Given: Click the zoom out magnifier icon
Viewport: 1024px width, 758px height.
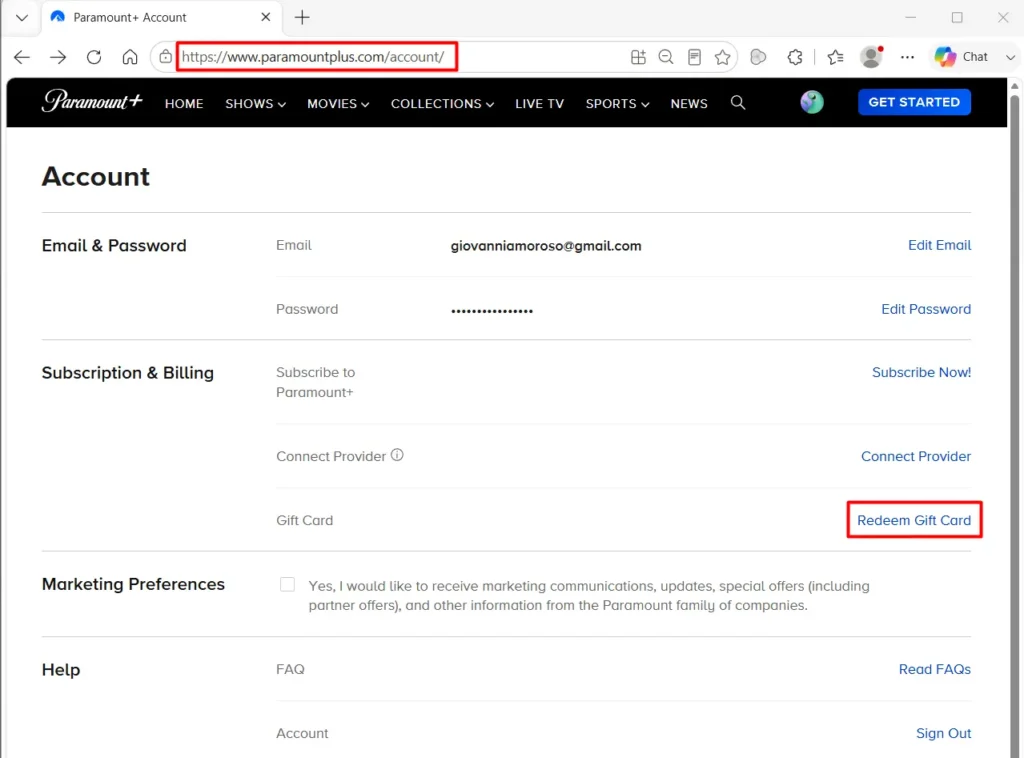Looking at the screenshot, I should pyautogui.click(x=666, y=57).
